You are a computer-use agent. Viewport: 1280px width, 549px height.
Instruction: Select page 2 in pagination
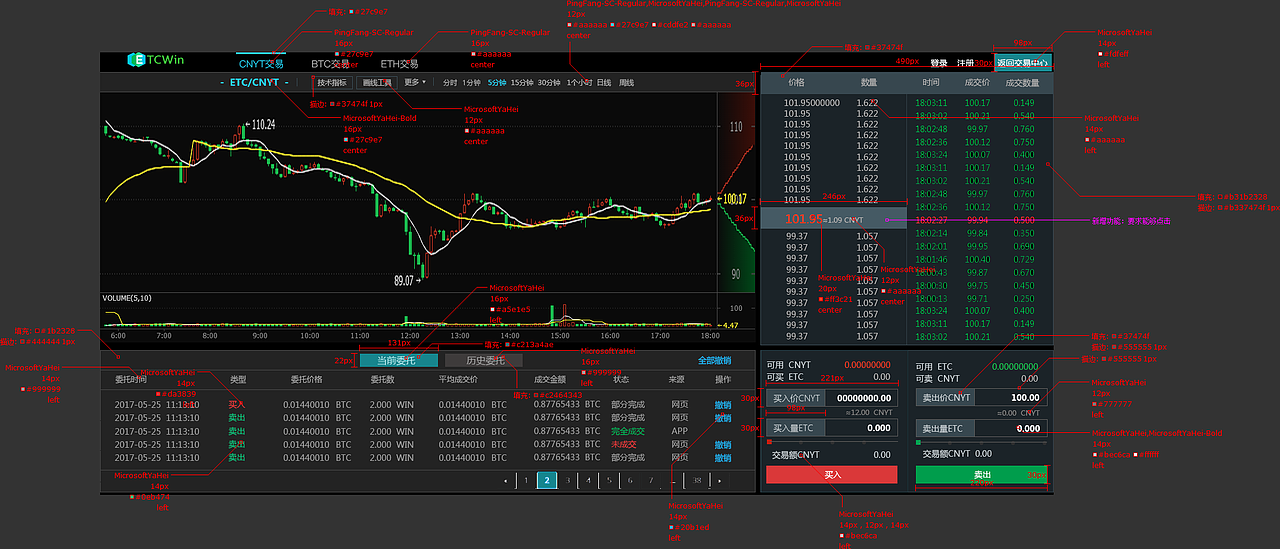[547, 481]
